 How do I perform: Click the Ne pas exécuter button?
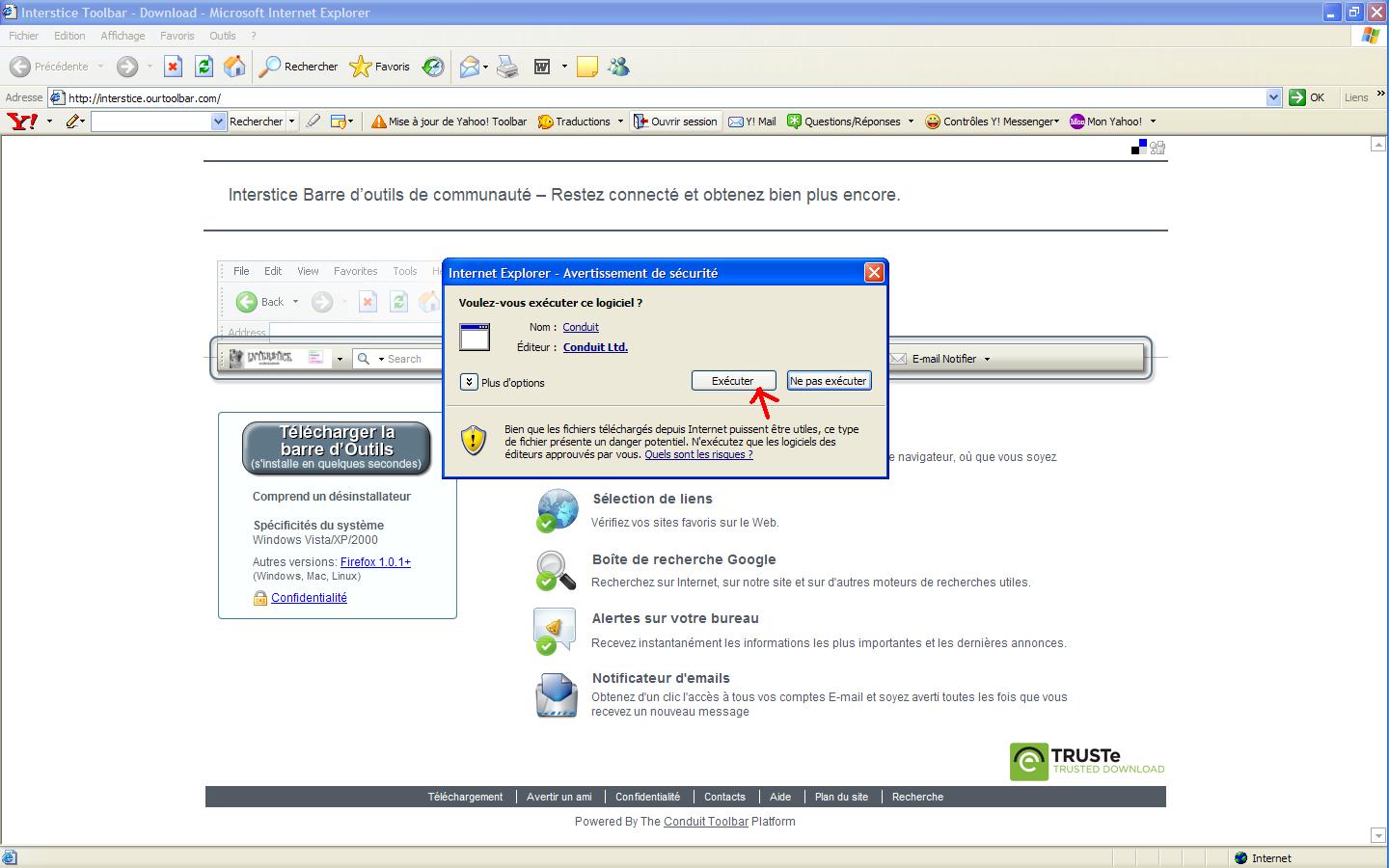click(829, 381)
